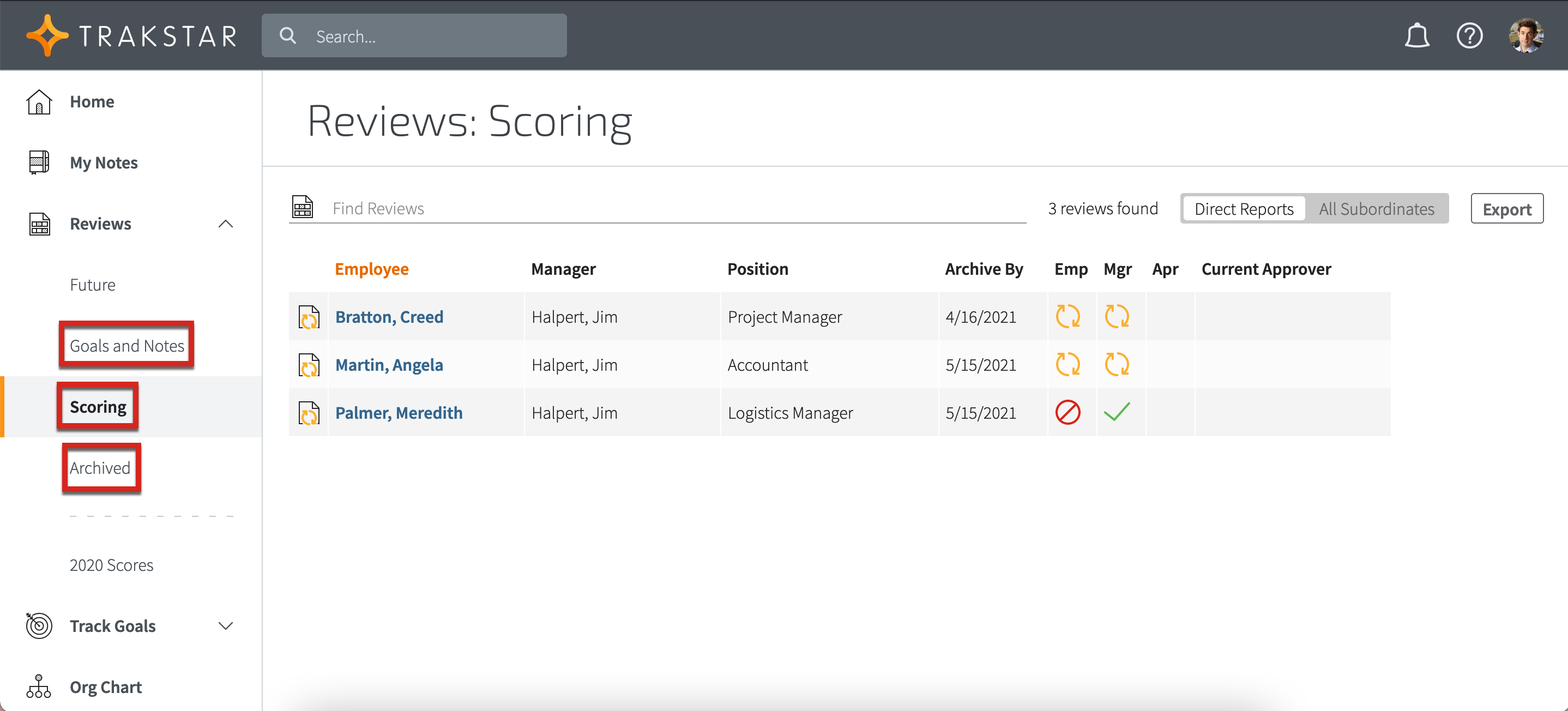Open Martin, Angela employee link
Screen dimensions: 1568x711
click(x=389, y=365)
